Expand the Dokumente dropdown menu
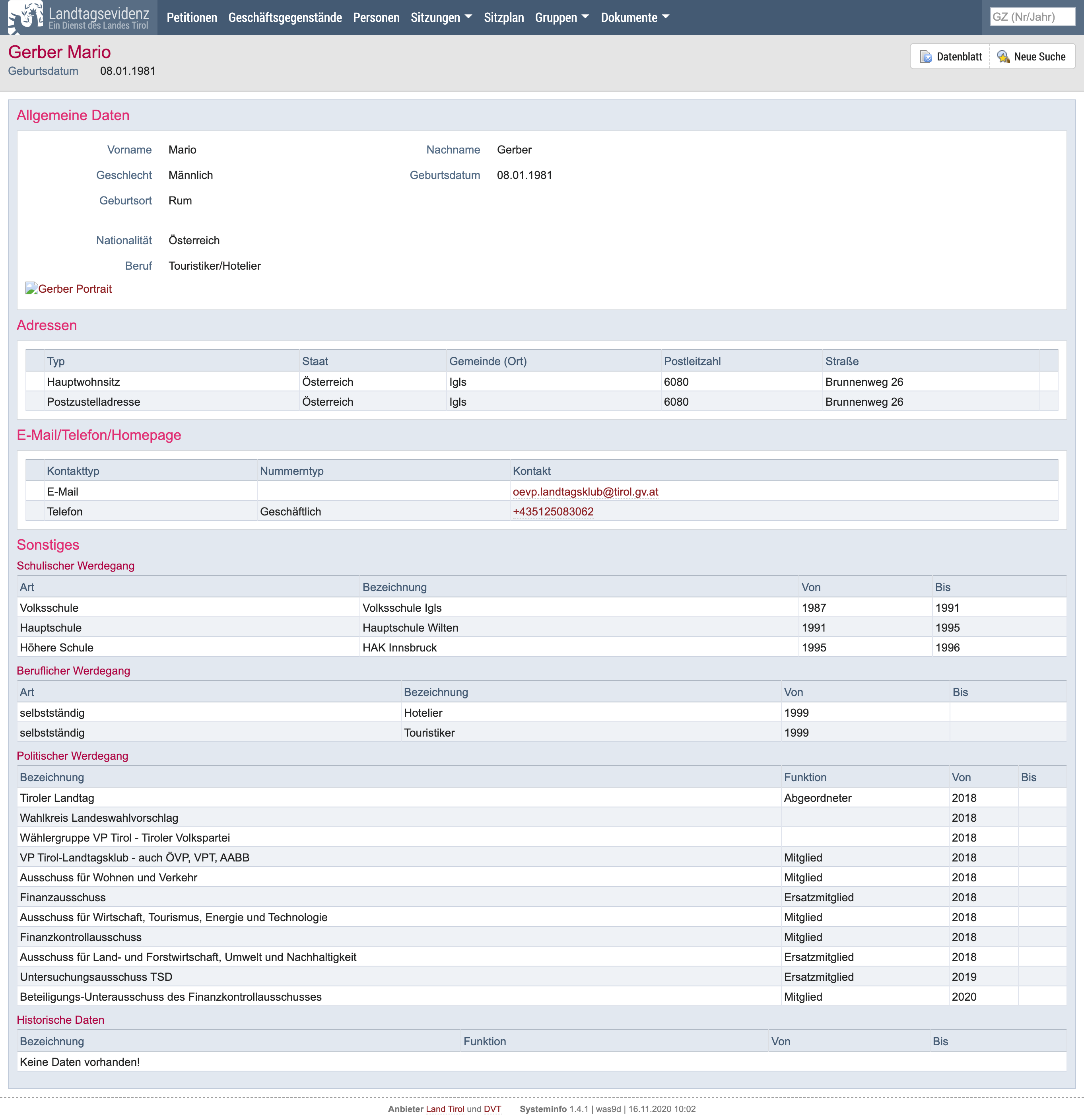 [x=635, y=17]
